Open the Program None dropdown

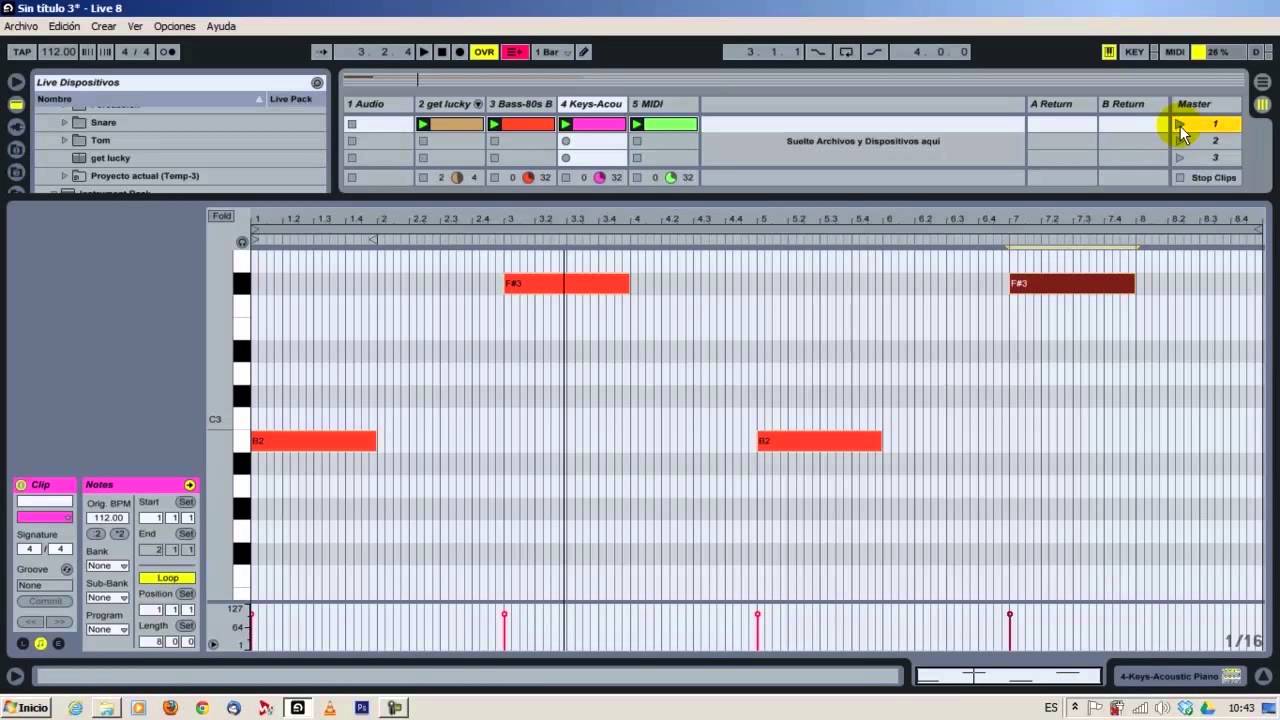(x=107, y=630)
